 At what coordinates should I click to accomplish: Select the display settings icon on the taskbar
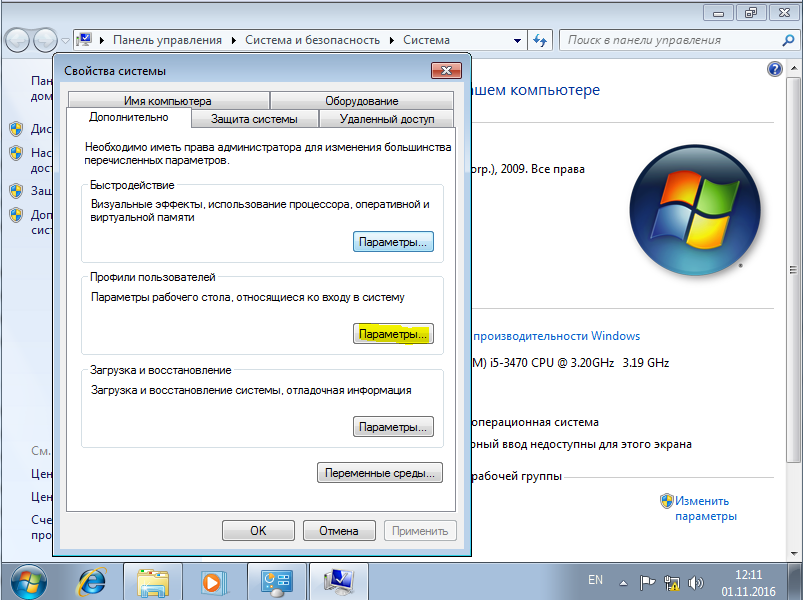pos(275,580)
